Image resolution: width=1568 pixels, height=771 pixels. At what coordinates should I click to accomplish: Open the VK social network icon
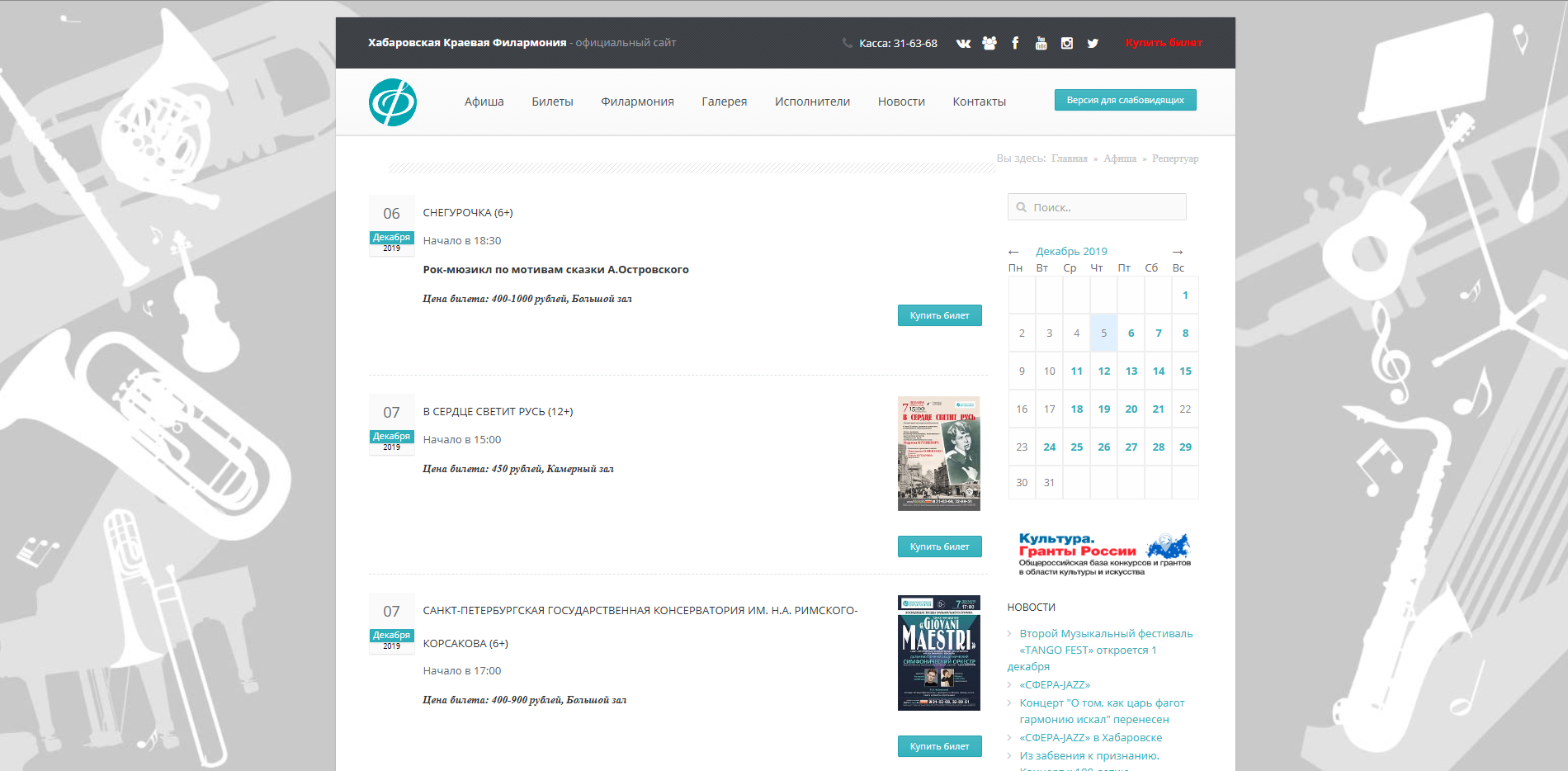click(x=963, y=43)
